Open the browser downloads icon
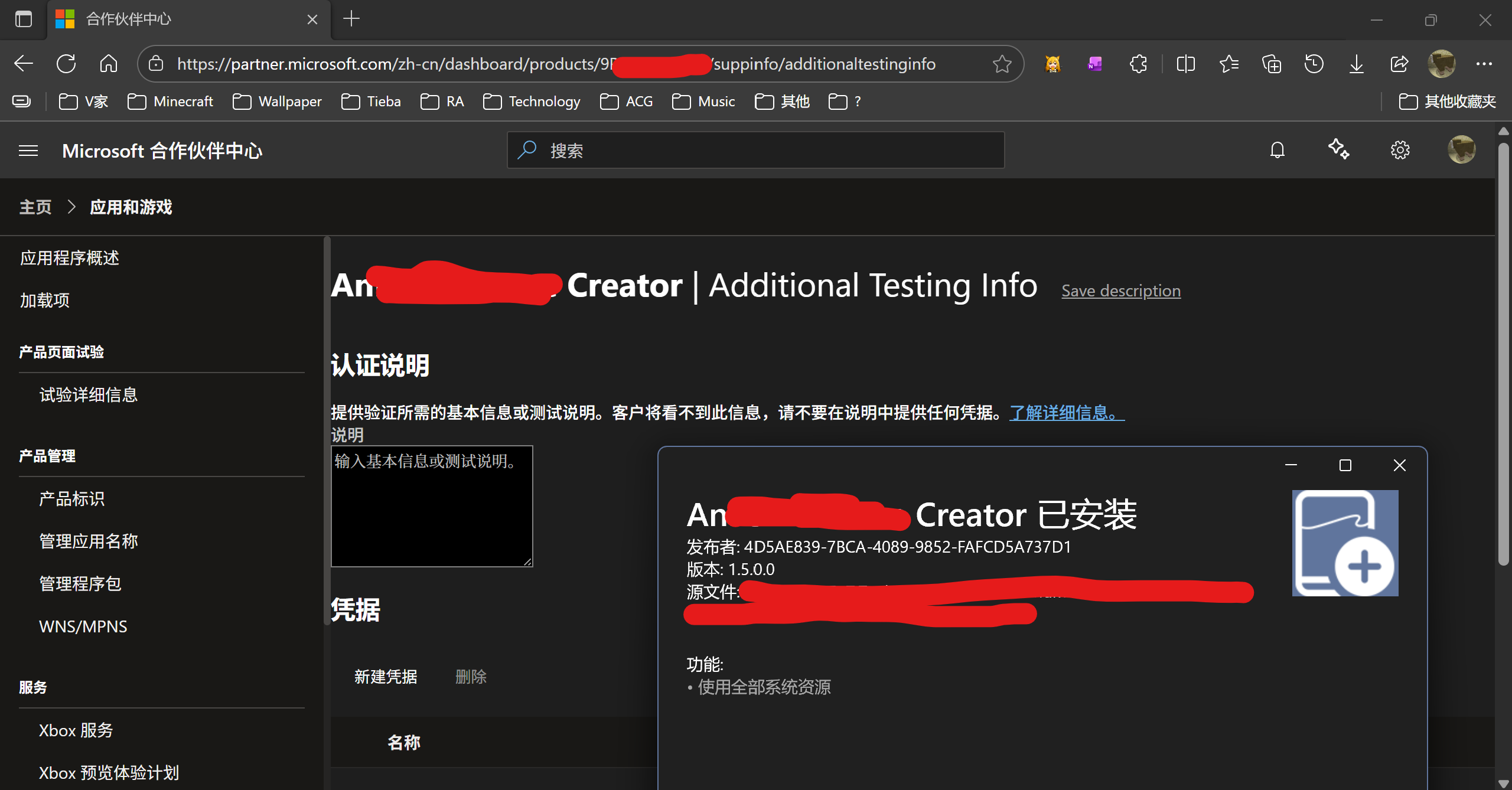This screenshot has width=1512, height=790. (x=1356, y=64)
